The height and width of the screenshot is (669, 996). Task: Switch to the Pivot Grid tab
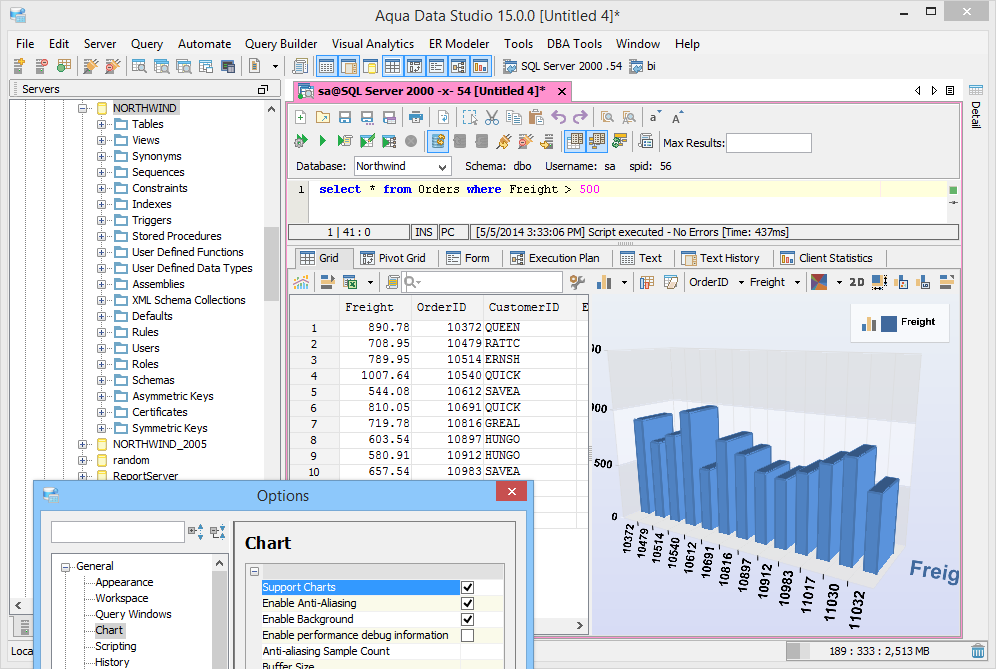click(393, 258)
